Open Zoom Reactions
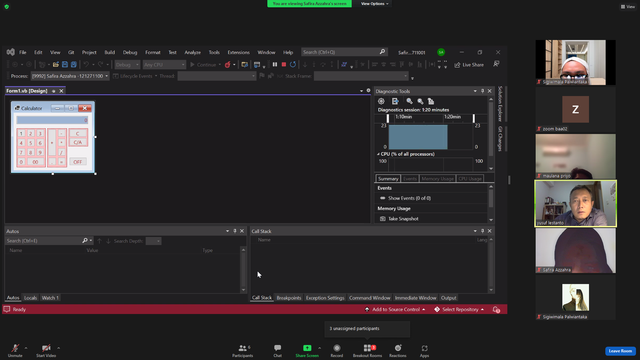Screen dimensions: 640x360 [398, 350]
